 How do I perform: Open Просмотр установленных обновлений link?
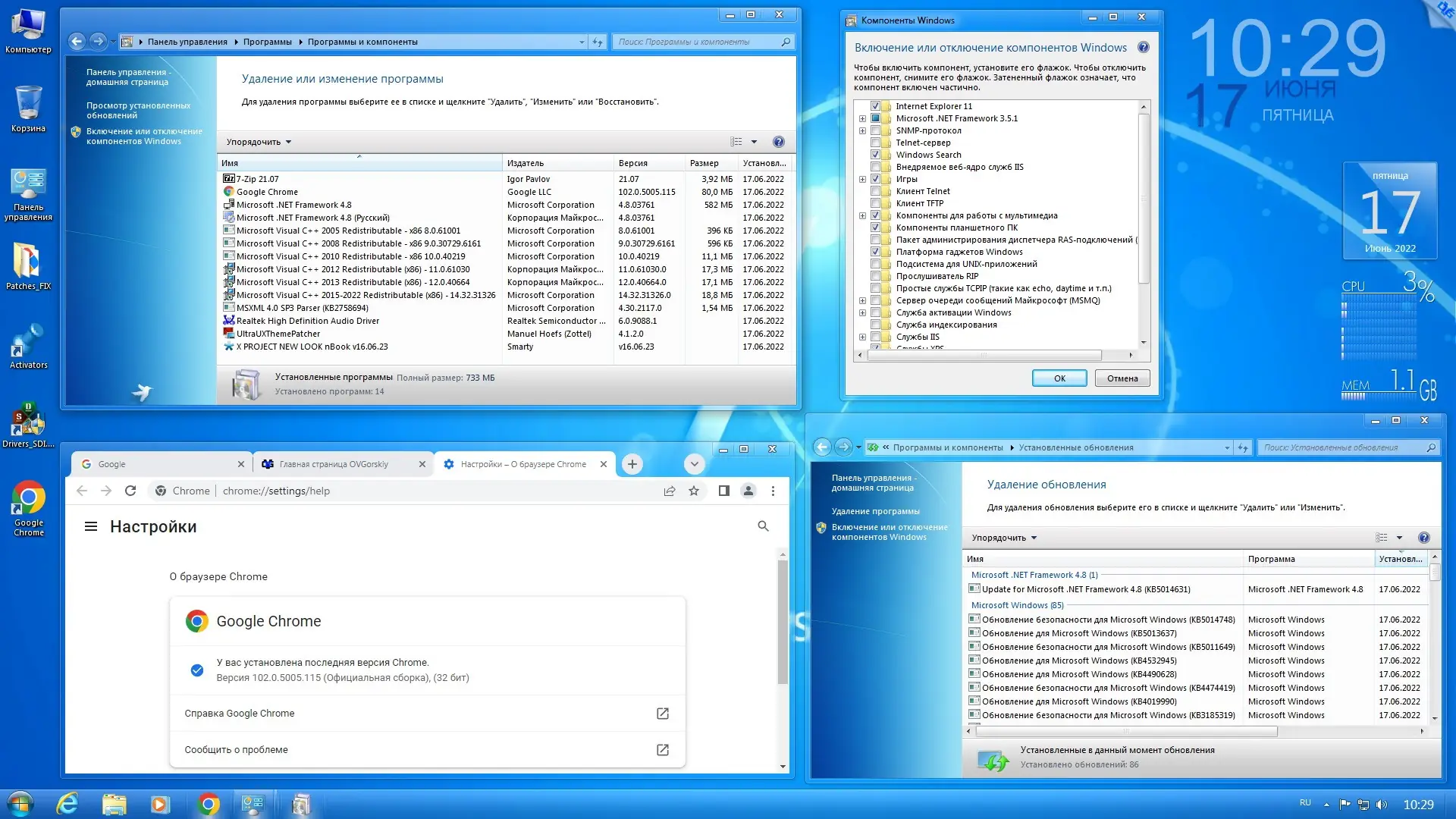[x=138, y=111]
